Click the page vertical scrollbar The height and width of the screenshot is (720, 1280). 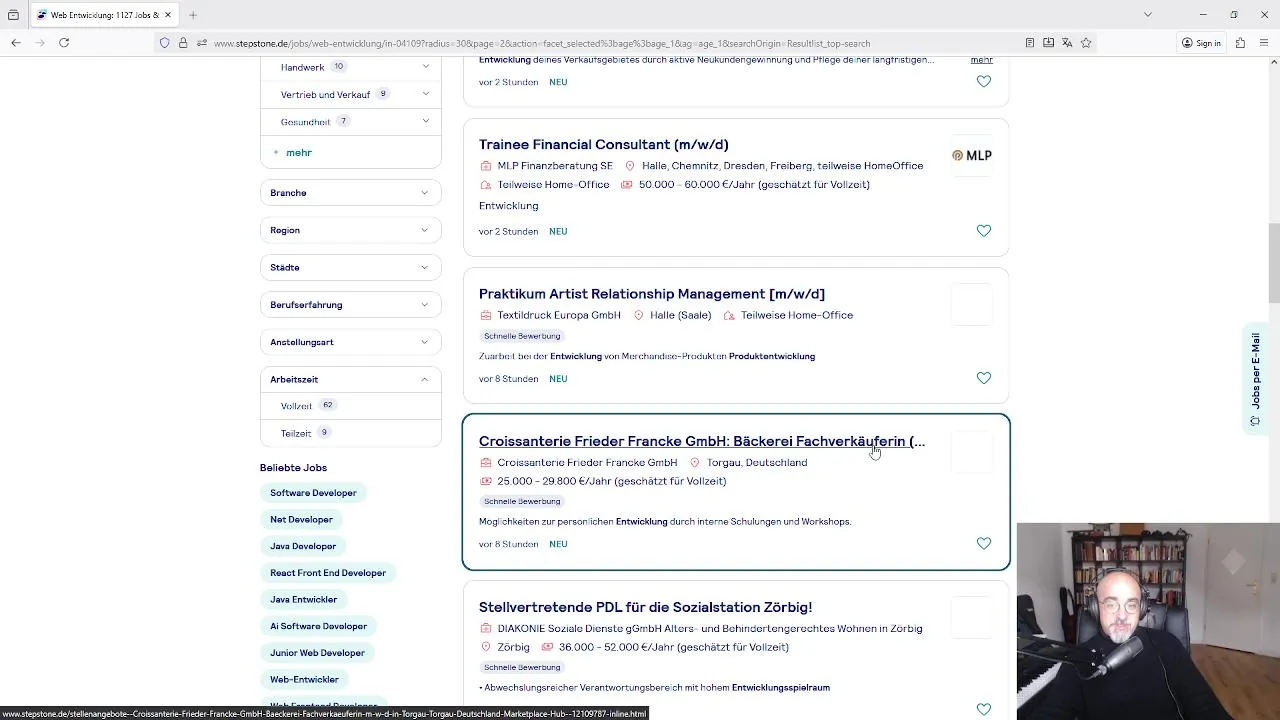click(1273, 262)
